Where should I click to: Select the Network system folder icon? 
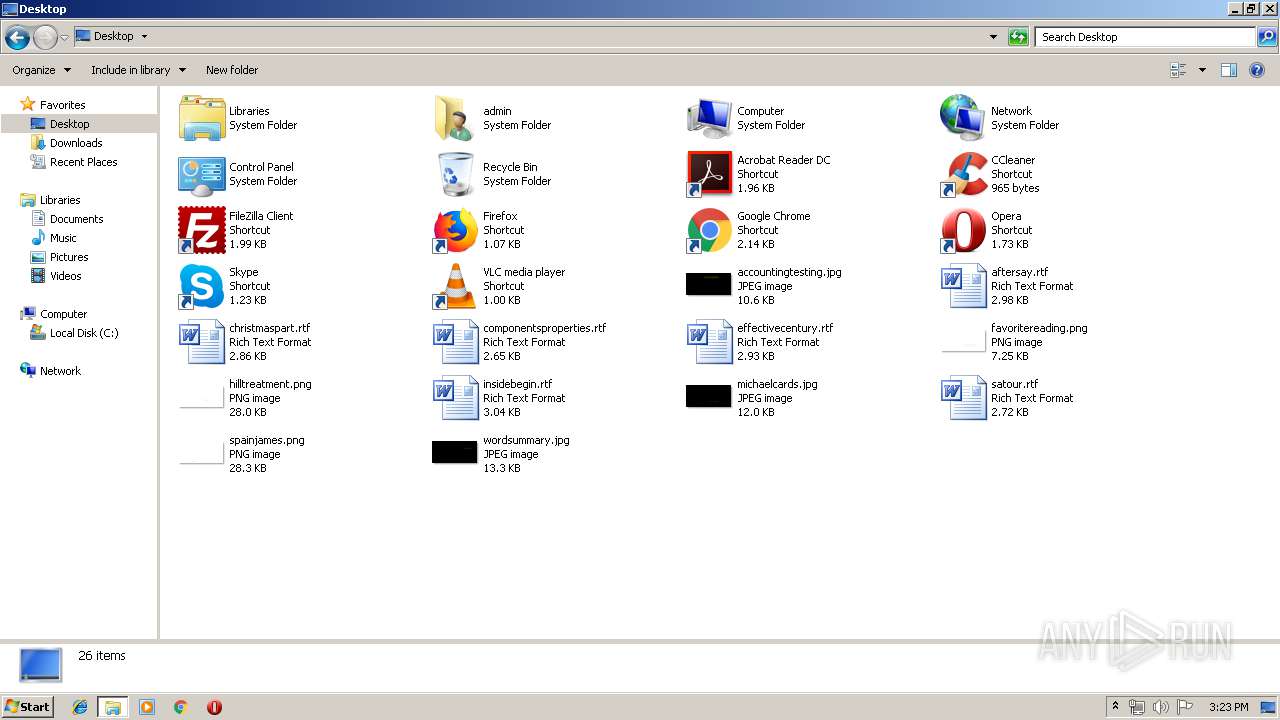coord(963,118)
